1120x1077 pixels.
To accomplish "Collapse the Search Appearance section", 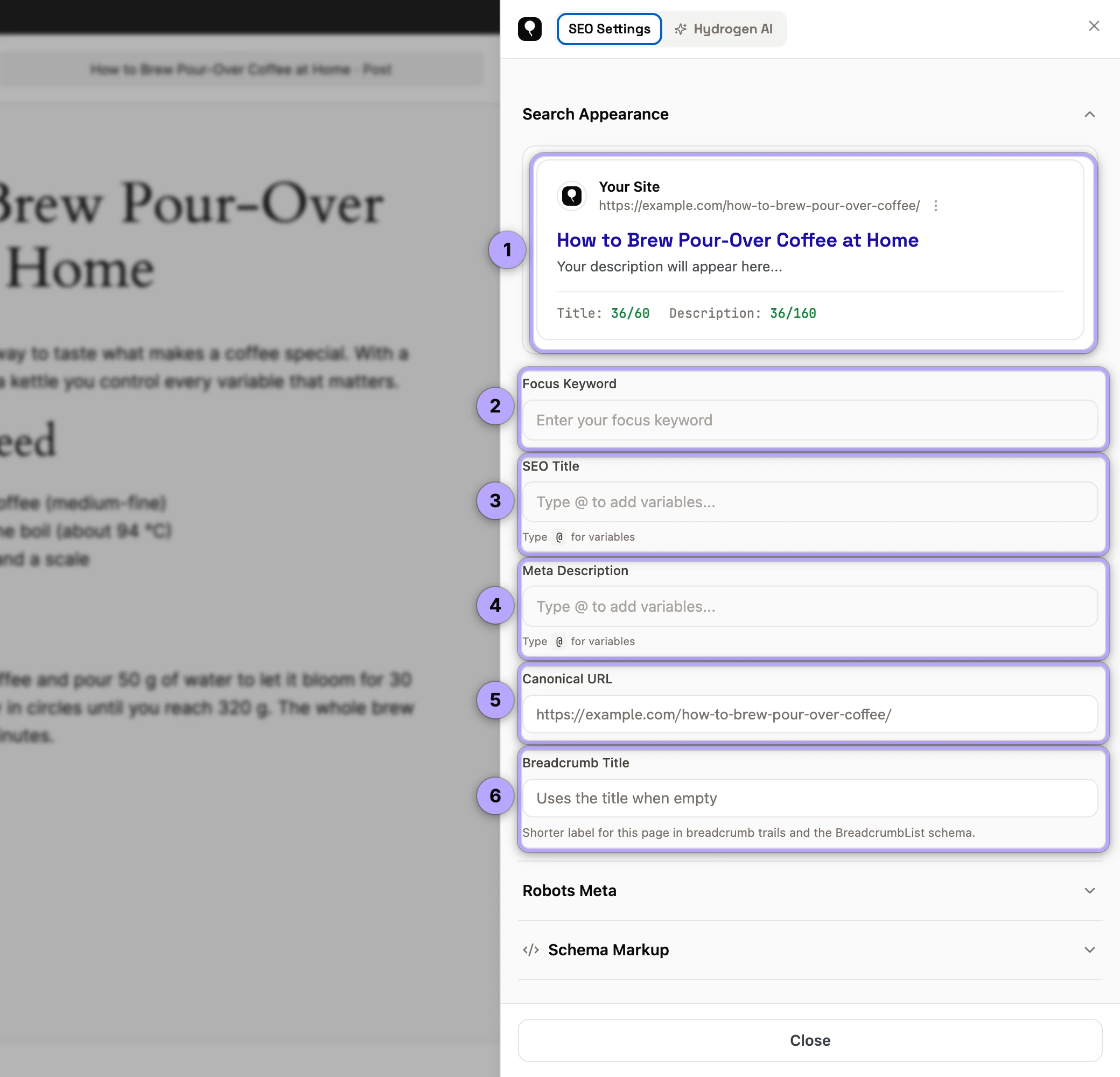I will [1090, 114].
